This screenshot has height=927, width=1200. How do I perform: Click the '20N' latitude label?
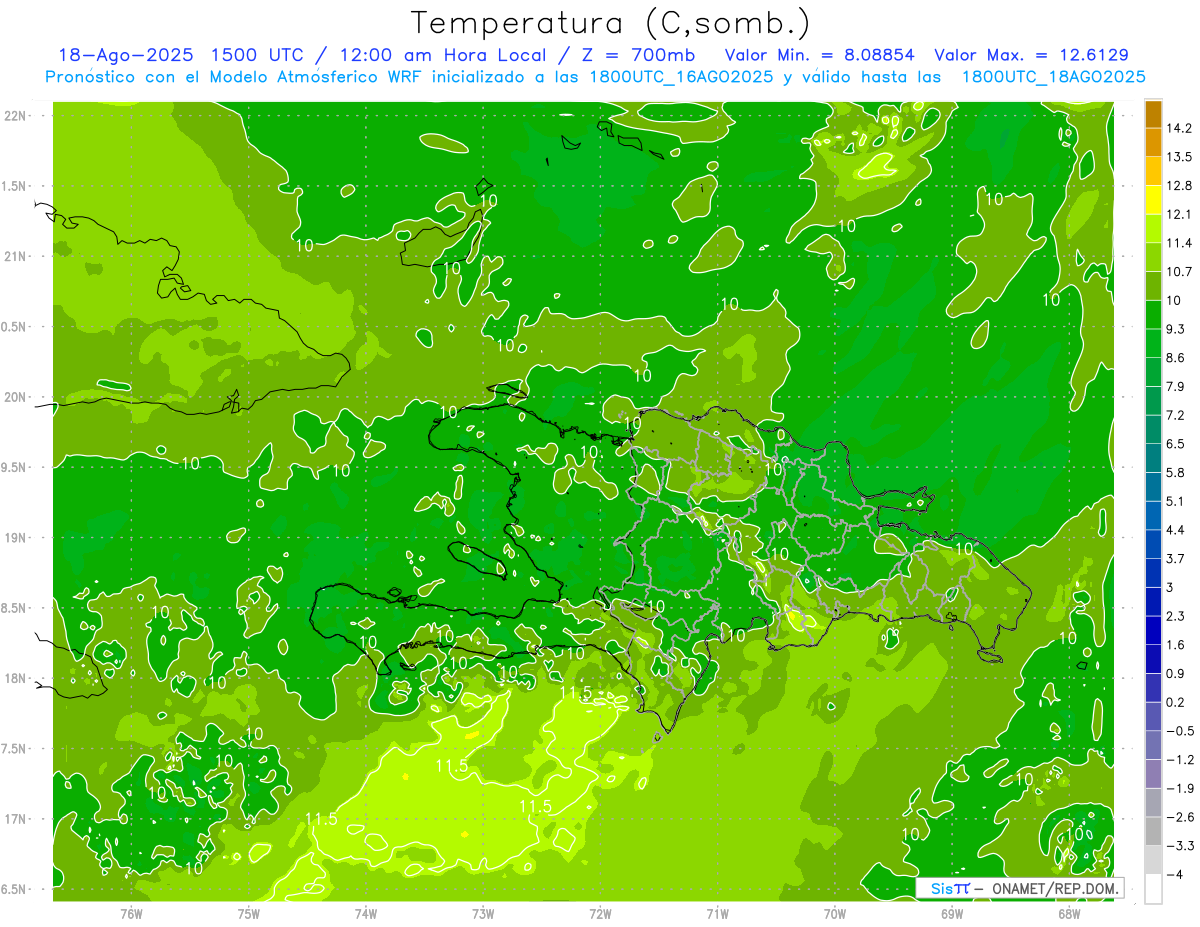coord(17,397)
